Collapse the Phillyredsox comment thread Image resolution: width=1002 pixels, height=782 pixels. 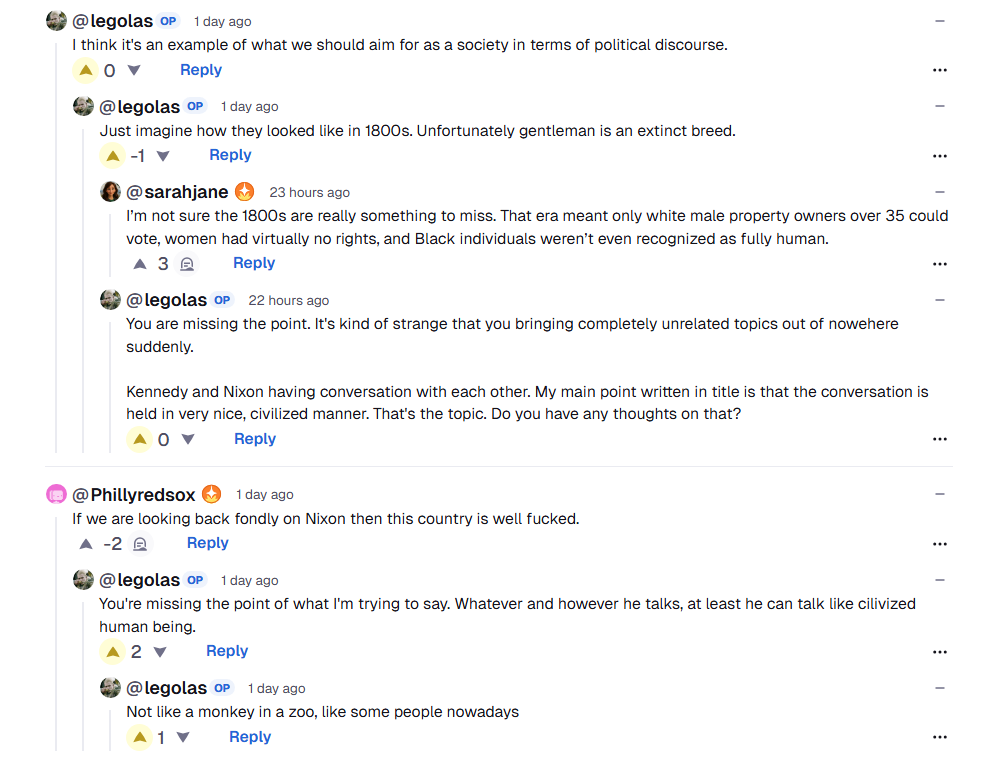click(x=939, y=494)
